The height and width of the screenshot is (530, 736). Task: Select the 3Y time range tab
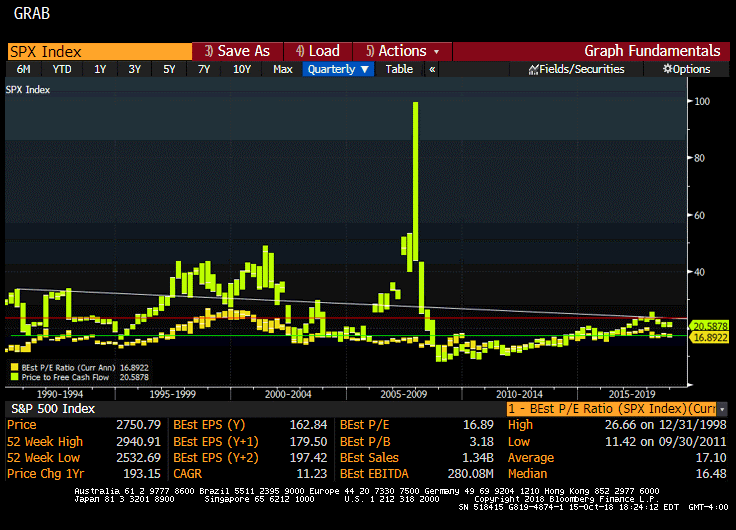pyautogui.click(x=134, y=69)
